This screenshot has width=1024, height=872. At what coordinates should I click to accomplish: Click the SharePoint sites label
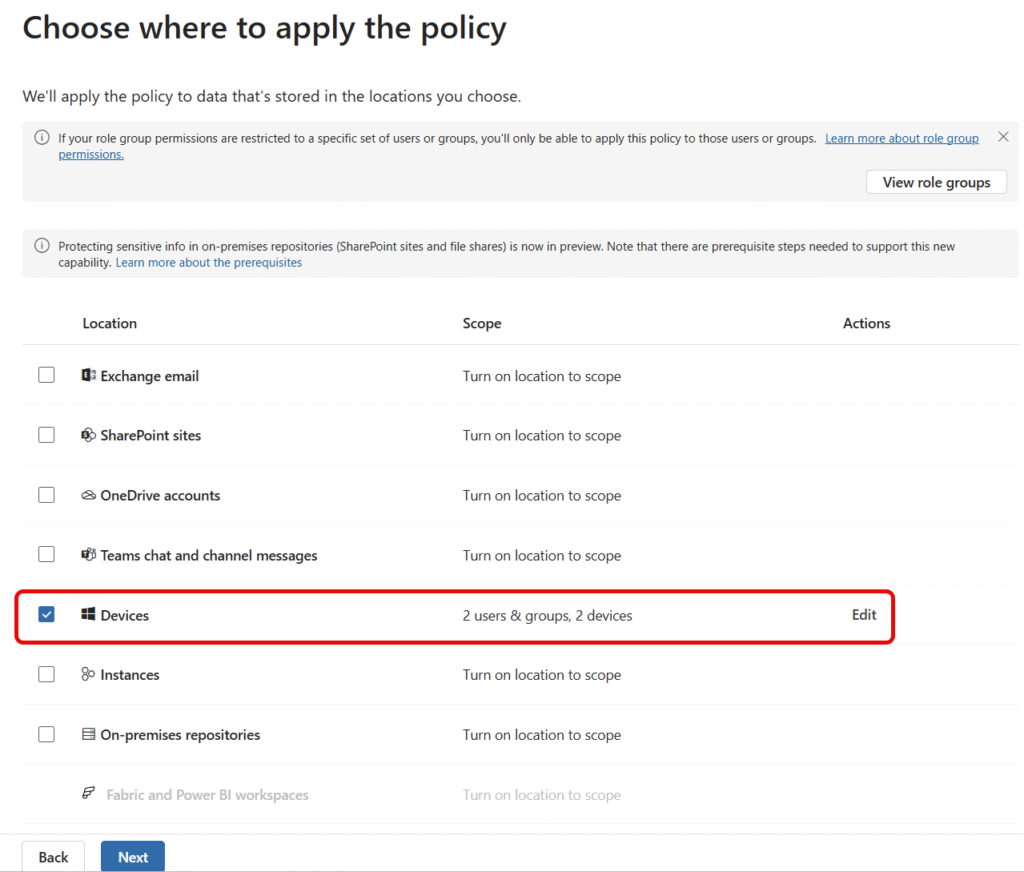pos(151,436)
